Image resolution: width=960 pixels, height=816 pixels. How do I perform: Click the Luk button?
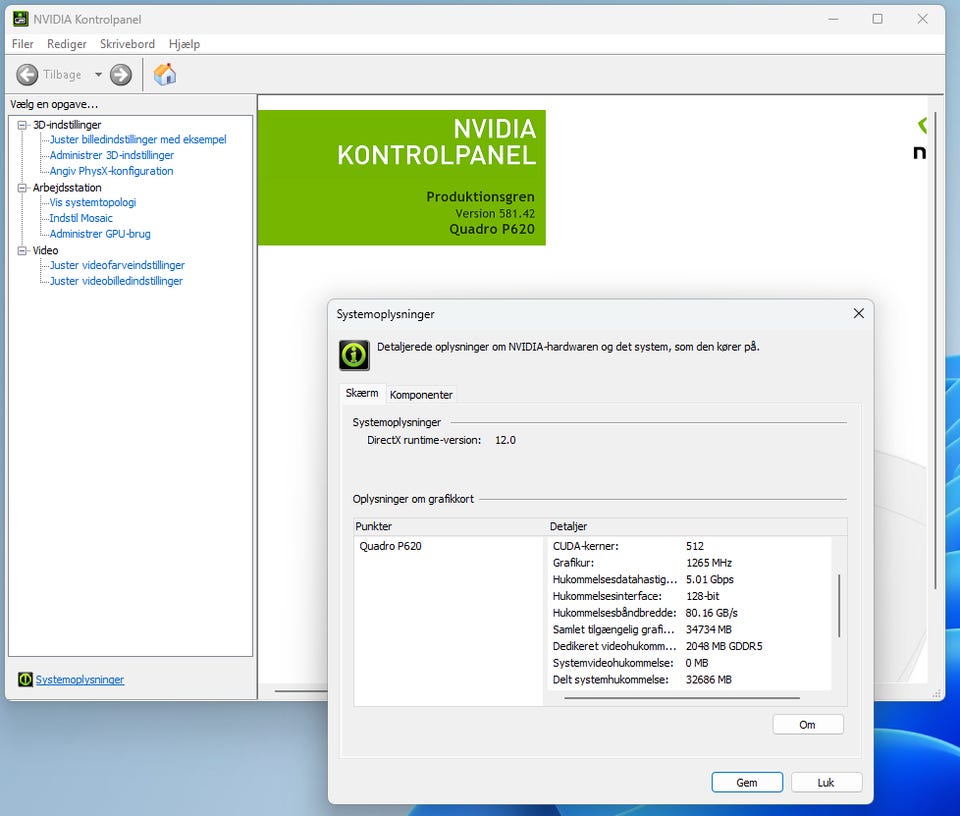coord(827,782)
